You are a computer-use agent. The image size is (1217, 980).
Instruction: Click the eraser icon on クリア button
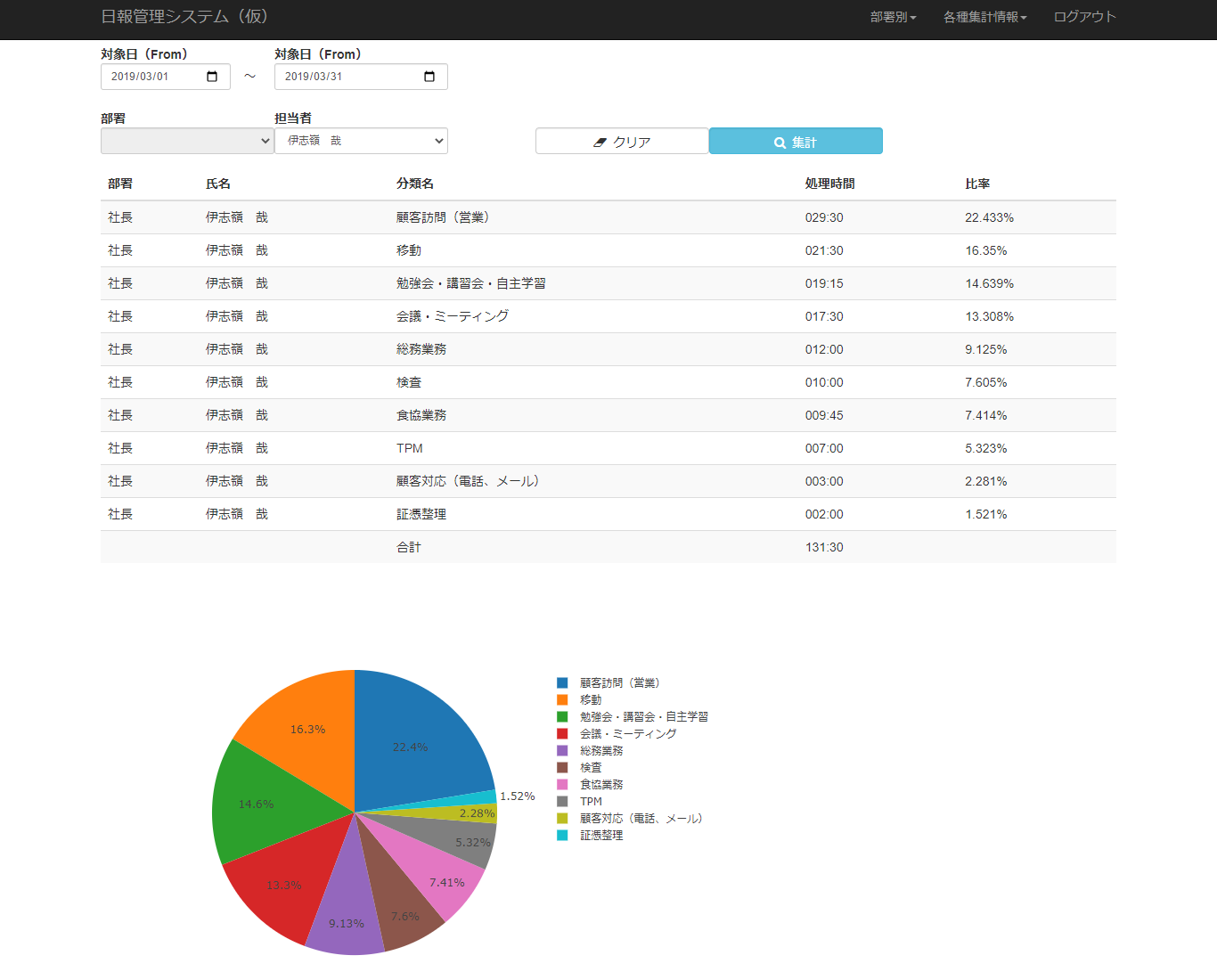coord(600,143)
